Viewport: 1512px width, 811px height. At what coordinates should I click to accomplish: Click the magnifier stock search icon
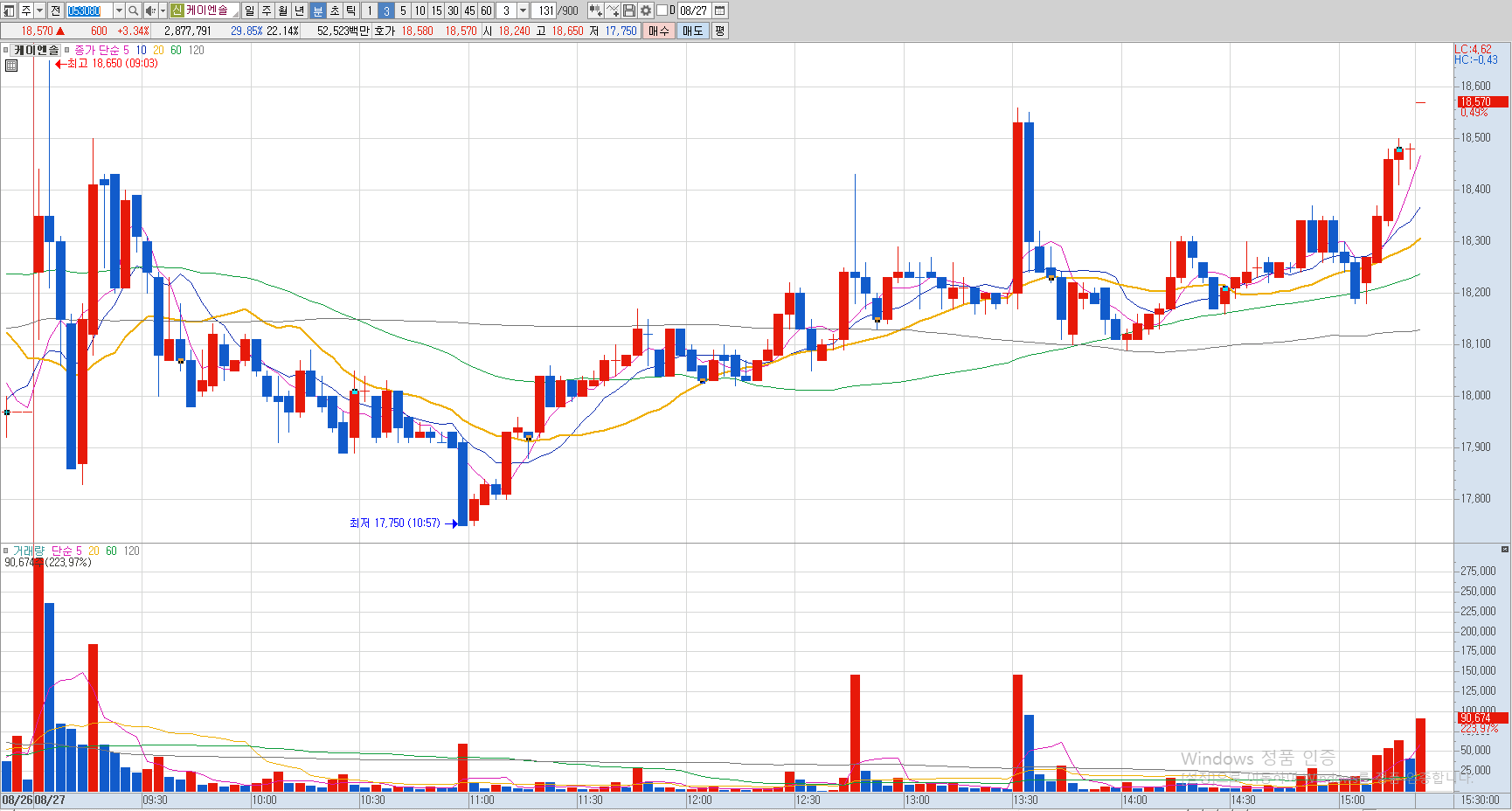click(134, 10)
